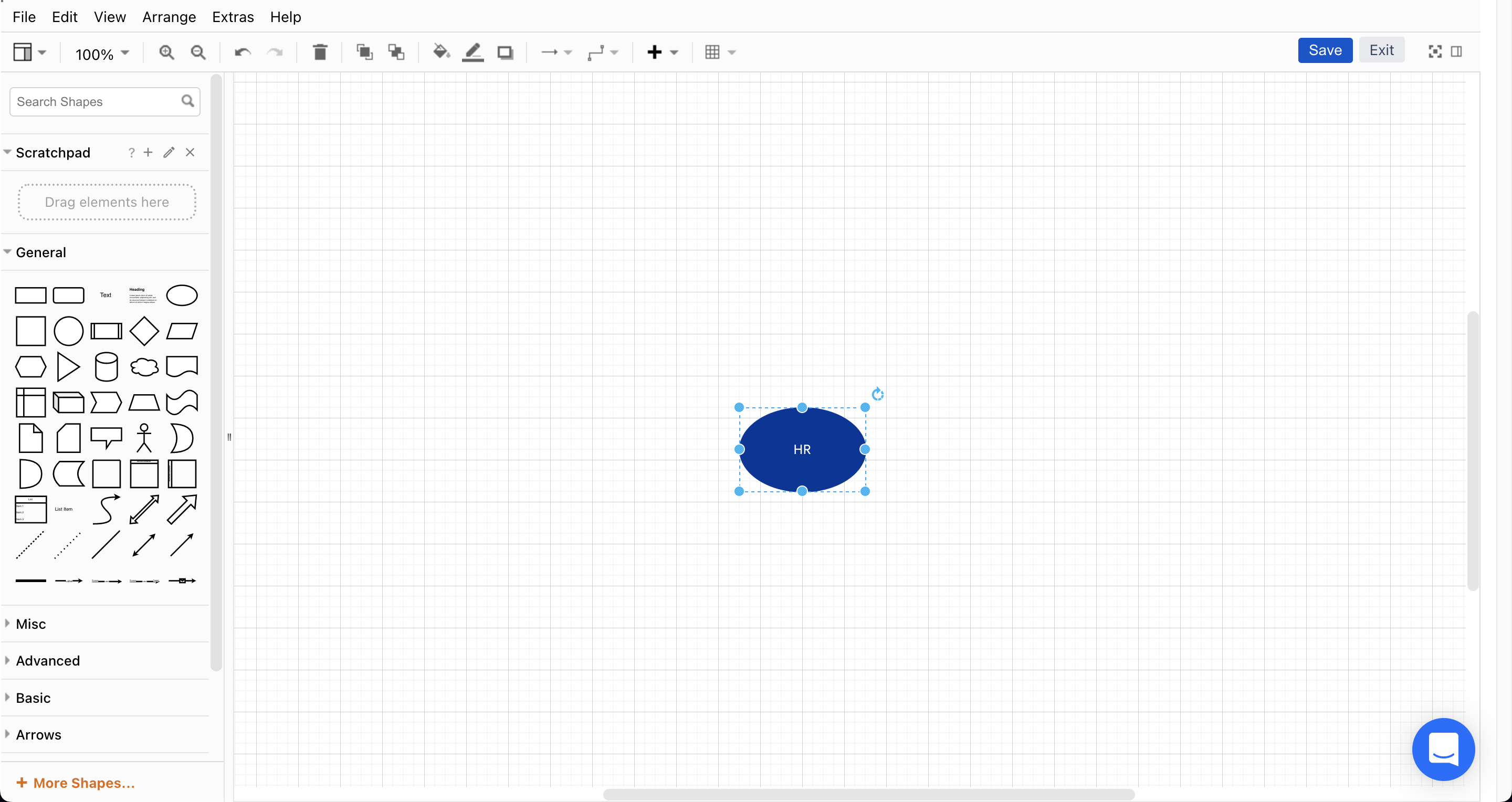Select the cloud shape in General

pos(144,367)
